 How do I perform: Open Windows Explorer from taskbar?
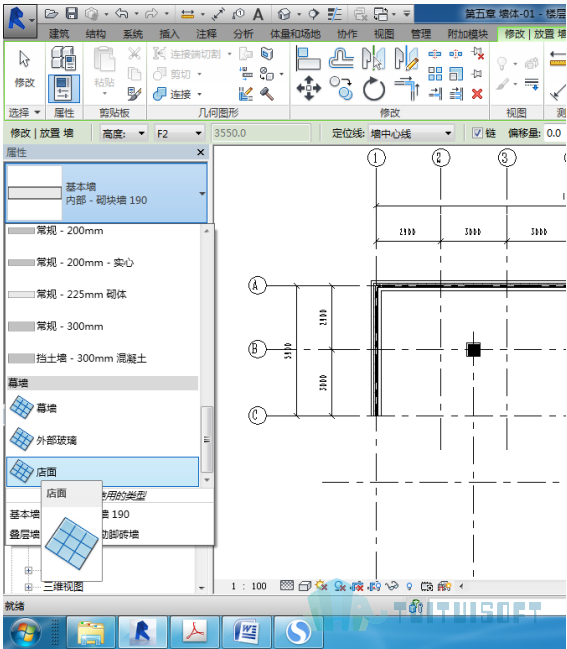pyautogui.click(x=91, y=632)
